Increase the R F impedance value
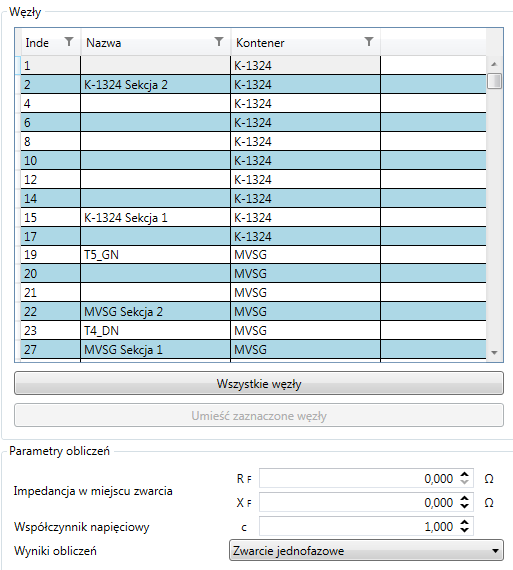Image resolution: width=513 pixels, height=570 pixels. click(464, 474)
